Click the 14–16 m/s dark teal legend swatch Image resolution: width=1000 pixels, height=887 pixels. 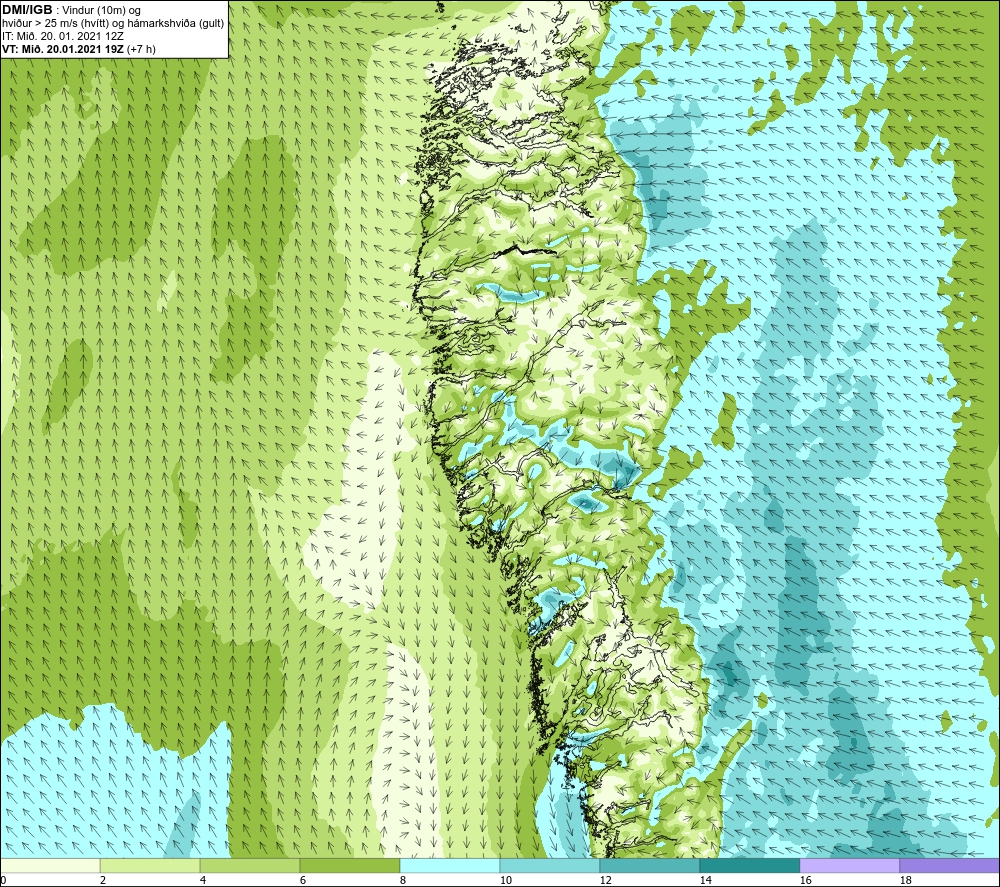(x=749, y=865)
